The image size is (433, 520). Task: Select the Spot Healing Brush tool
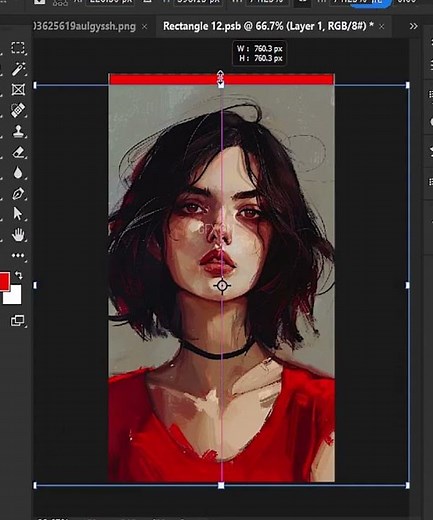tap(18, 110)
